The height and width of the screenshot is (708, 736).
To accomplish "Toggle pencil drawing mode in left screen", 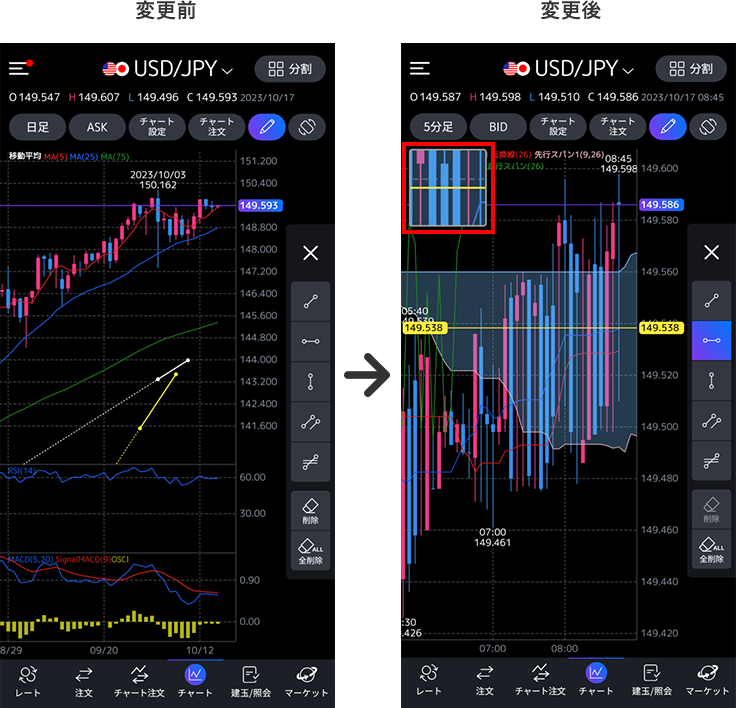I will [x=267, y=127].
